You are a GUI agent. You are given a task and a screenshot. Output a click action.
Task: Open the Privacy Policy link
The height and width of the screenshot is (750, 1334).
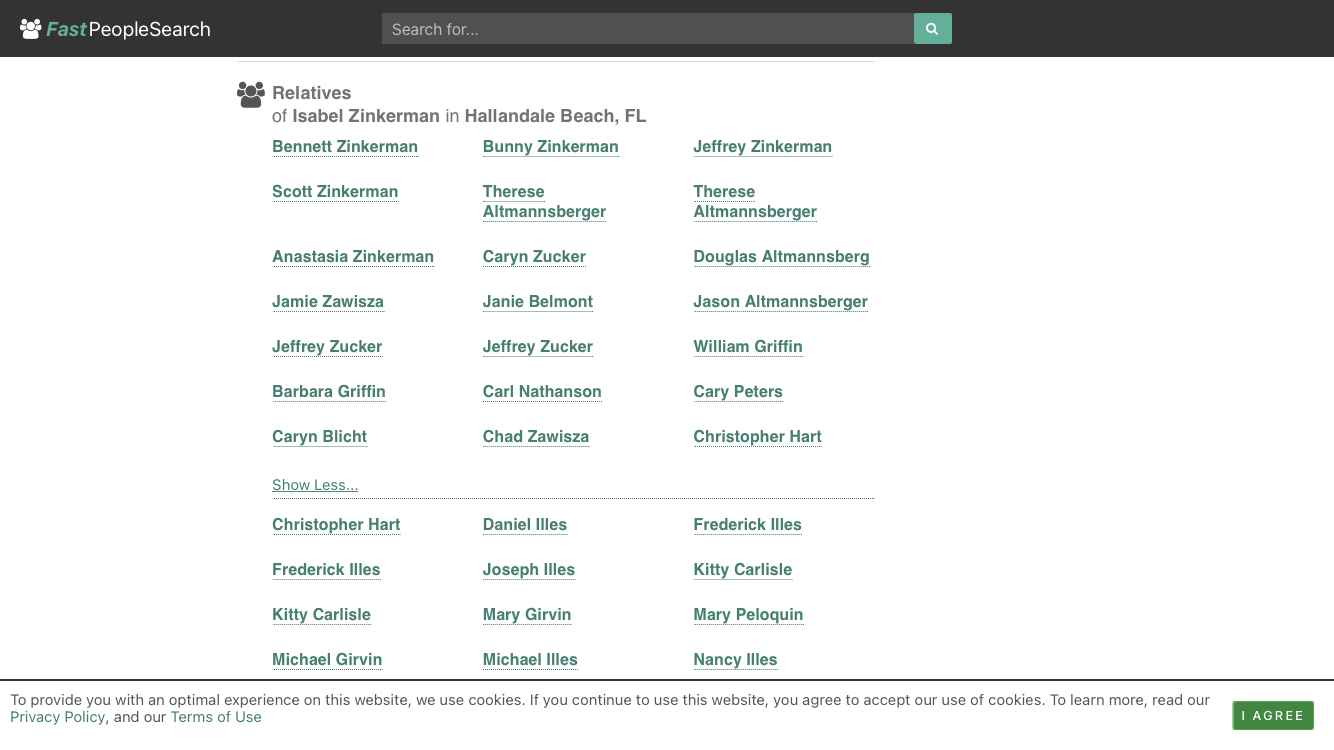[x=58, y=717]
